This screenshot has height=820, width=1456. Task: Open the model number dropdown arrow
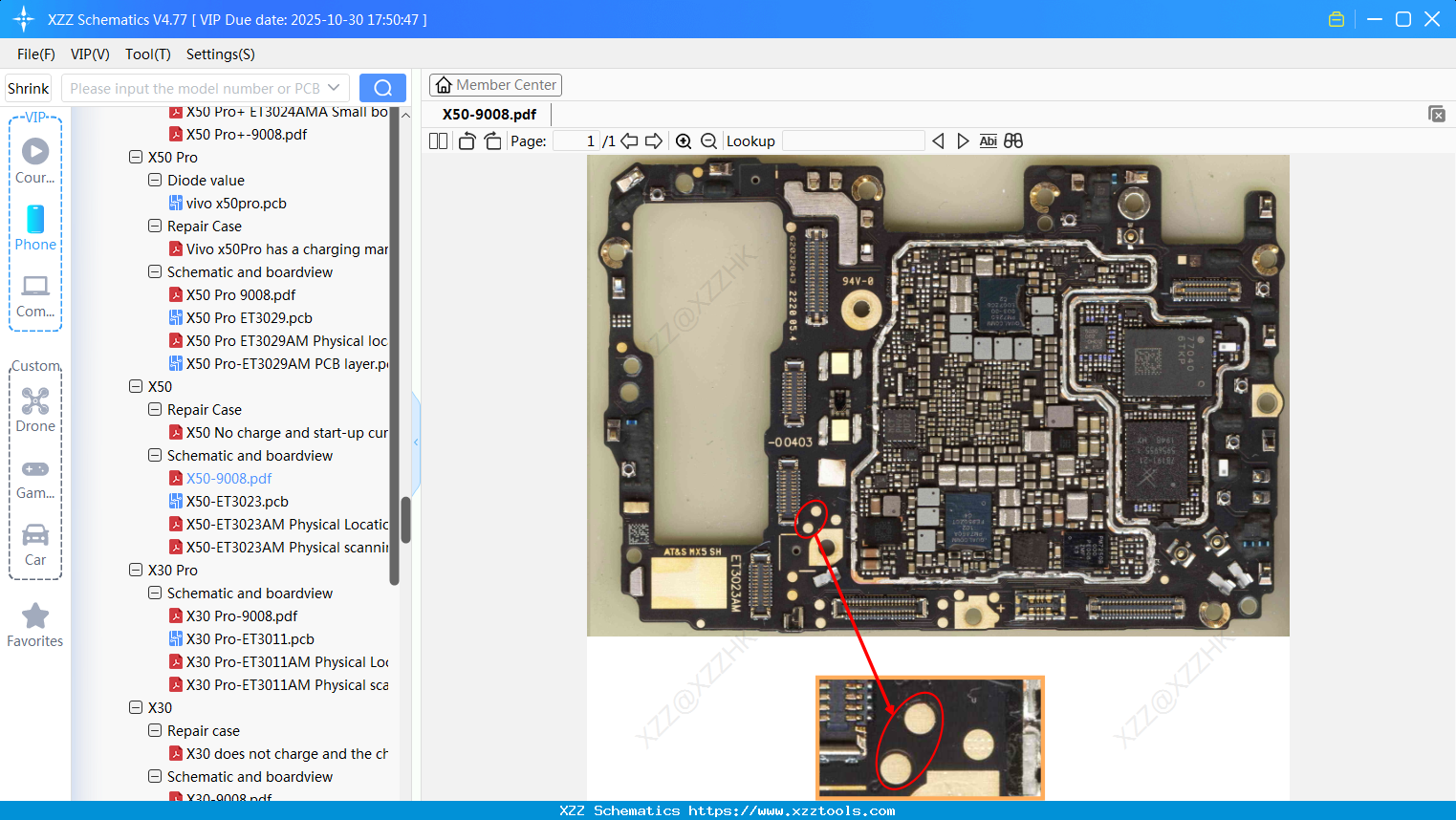coord(334,88)
